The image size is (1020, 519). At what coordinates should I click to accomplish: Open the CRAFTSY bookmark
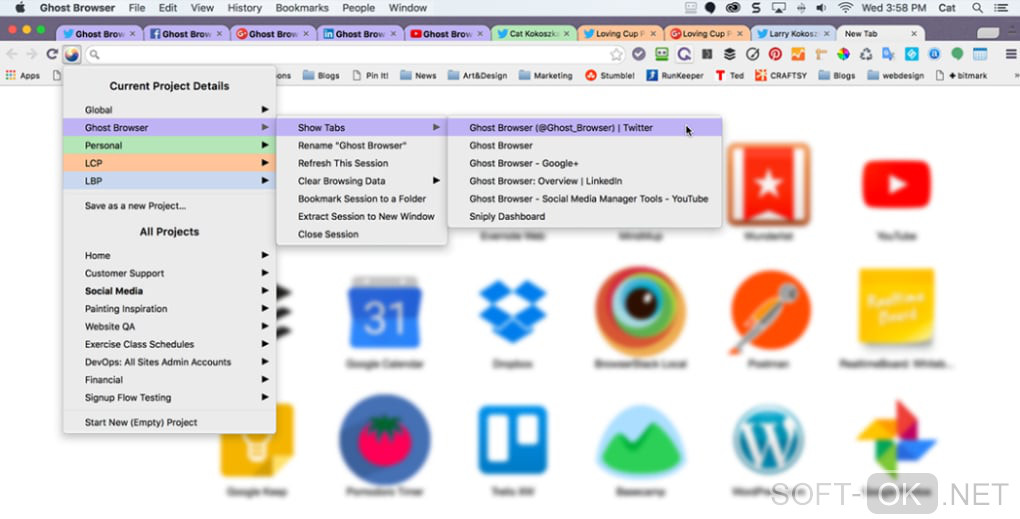tap(781, 75)
